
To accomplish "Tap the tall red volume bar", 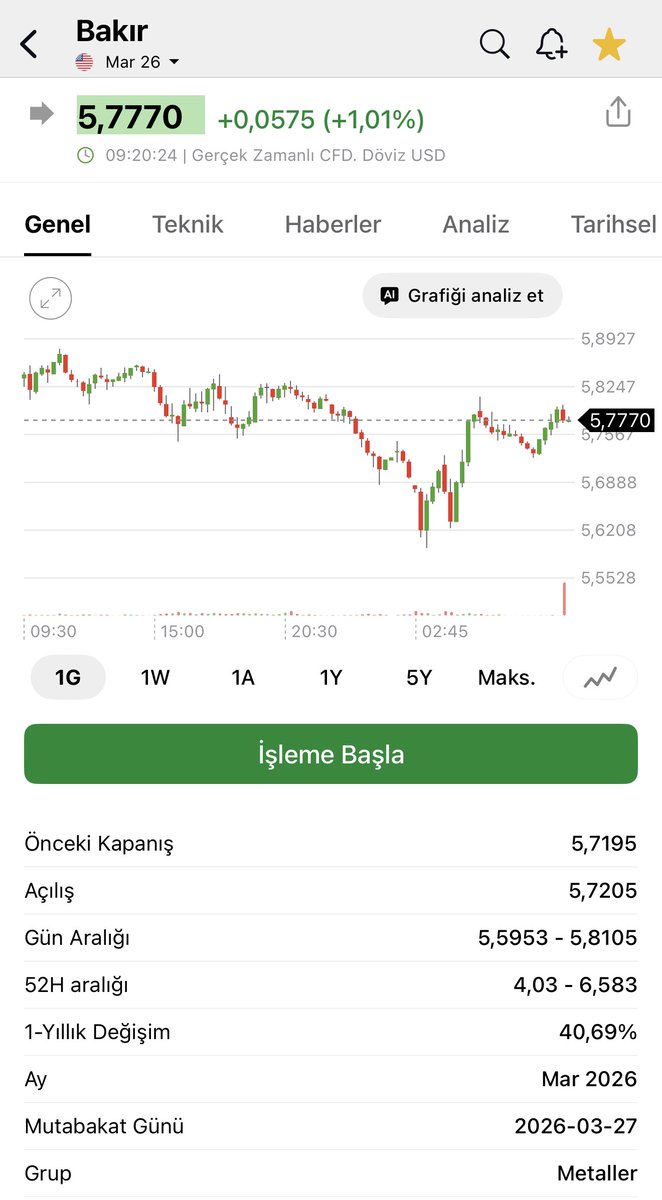I will tap(565, 598).
